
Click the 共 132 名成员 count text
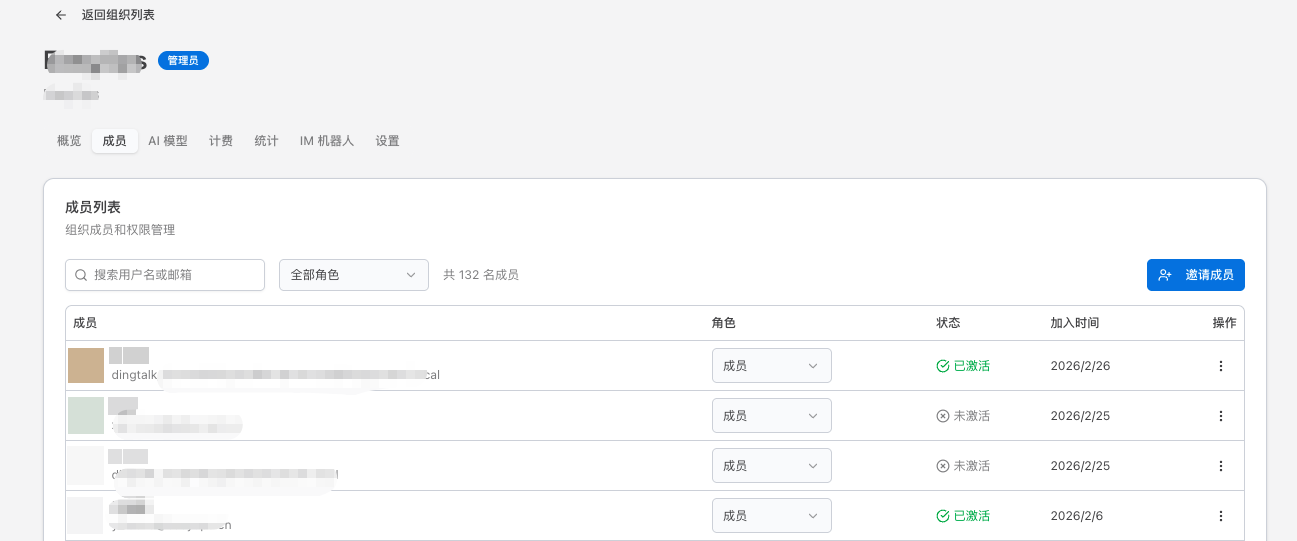481,275
